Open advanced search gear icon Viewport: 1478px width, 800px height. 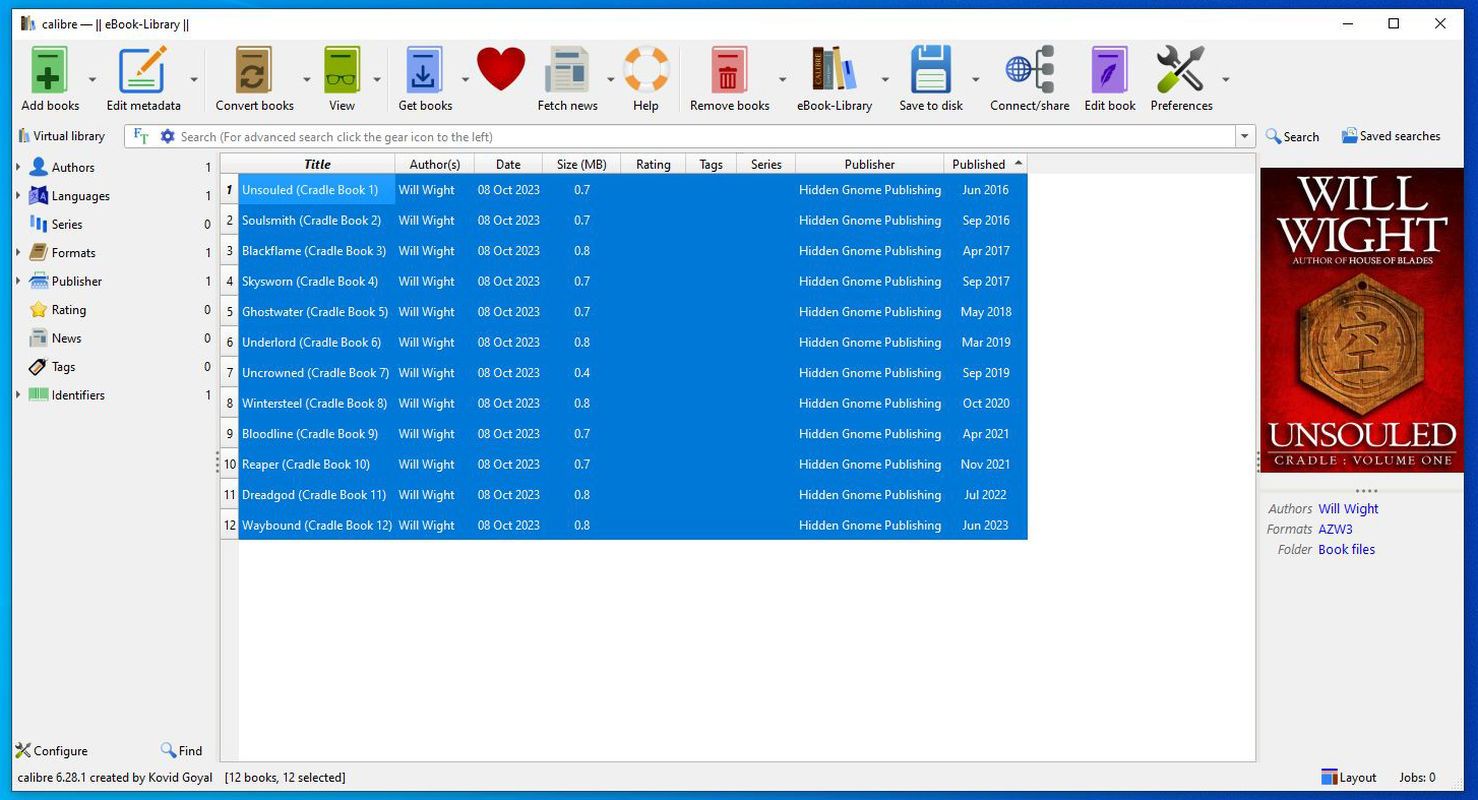(167, 136)
